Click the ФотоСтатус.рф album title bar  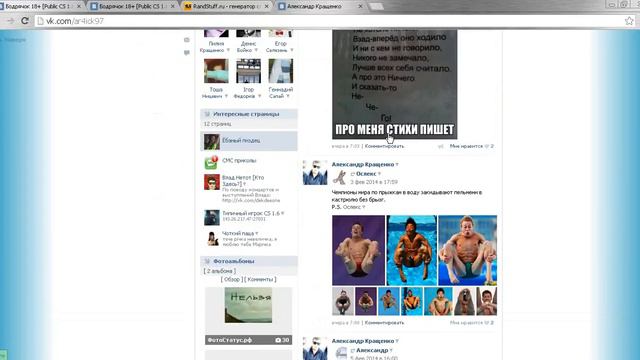tap(248, 340)
